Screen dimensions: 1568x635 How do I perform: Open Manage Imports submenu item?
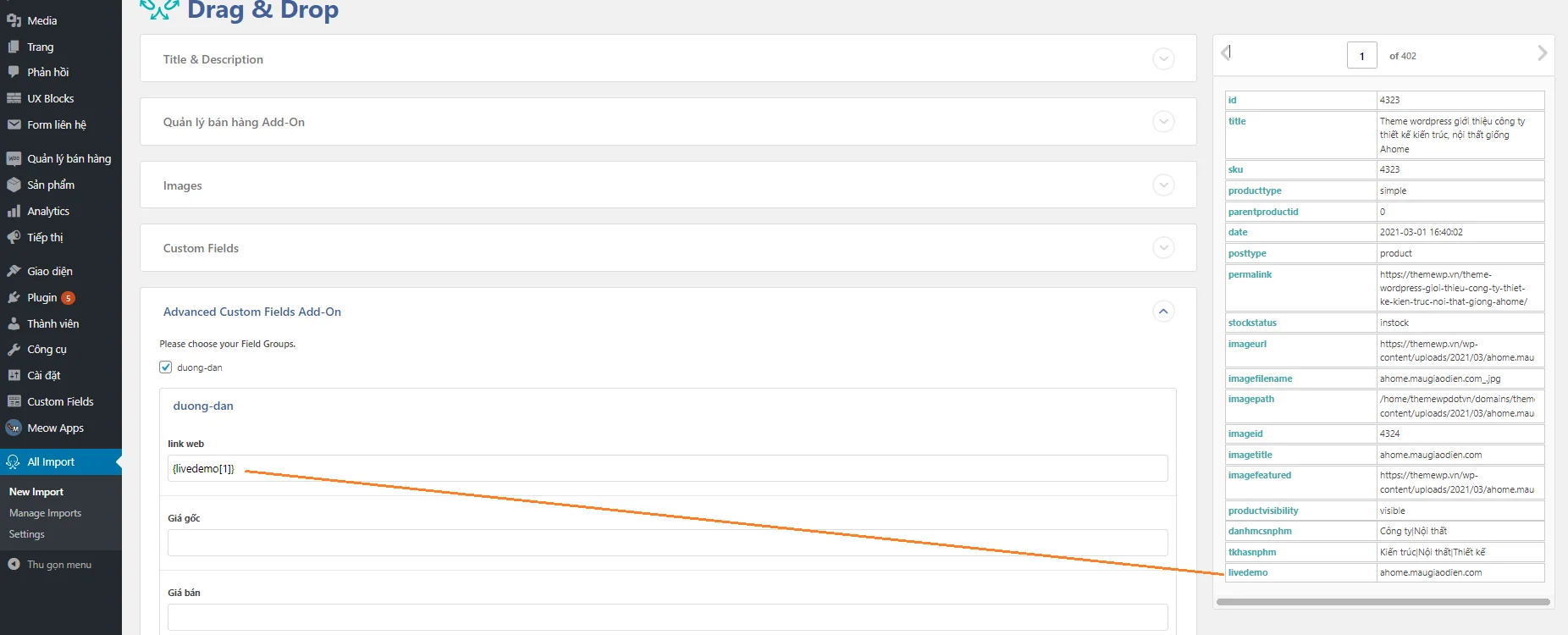(x=45, y=513)
